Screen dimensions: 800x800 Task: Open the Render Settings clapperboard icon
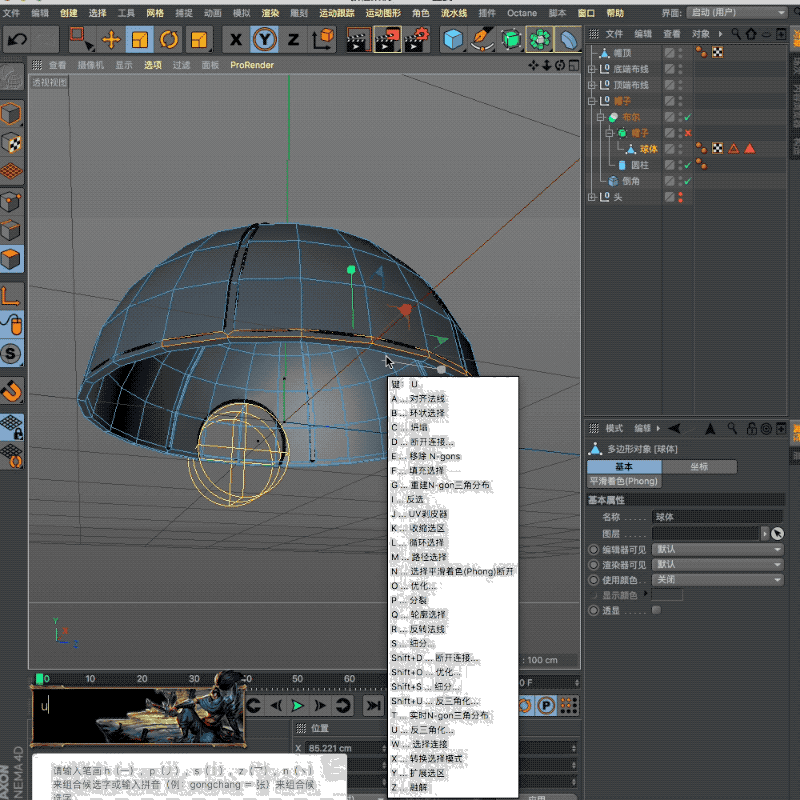415,40
